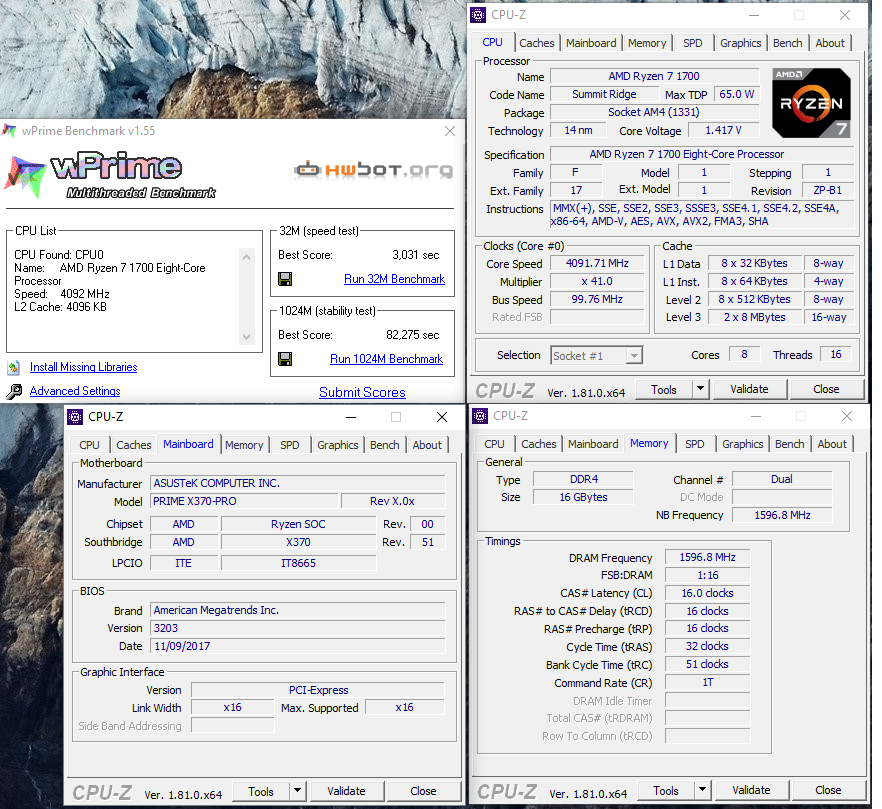Click Submit Scores link

(x=362, y=392)
